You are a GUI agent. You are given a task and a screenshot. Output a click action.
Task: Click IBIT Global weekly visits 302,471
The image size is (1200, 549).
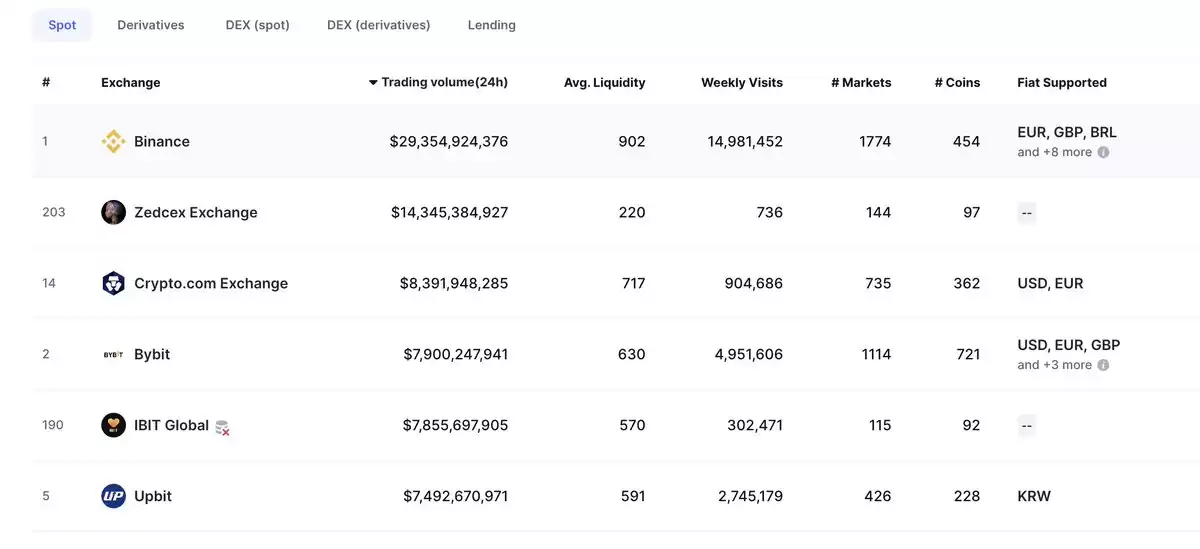[755, 425]
